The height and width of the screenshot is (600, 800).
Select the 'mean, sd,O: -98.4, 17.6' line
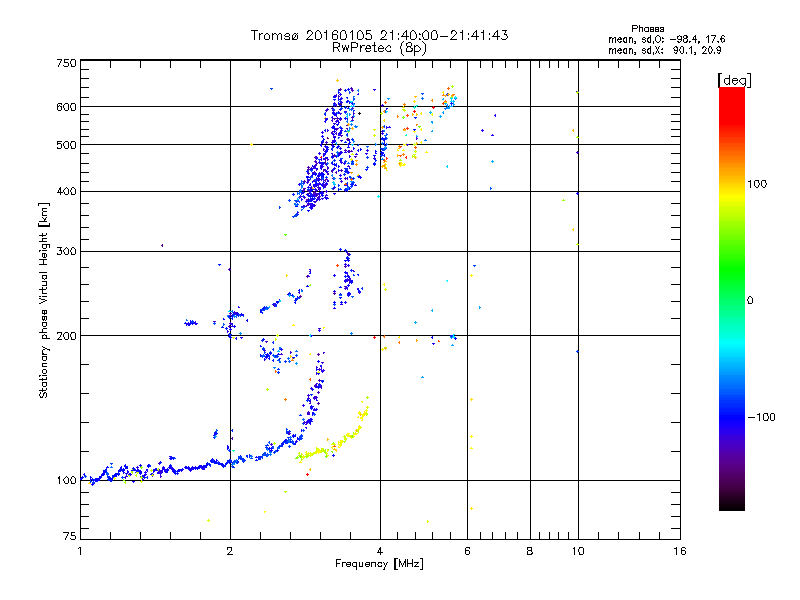click(x=666, y=39)
